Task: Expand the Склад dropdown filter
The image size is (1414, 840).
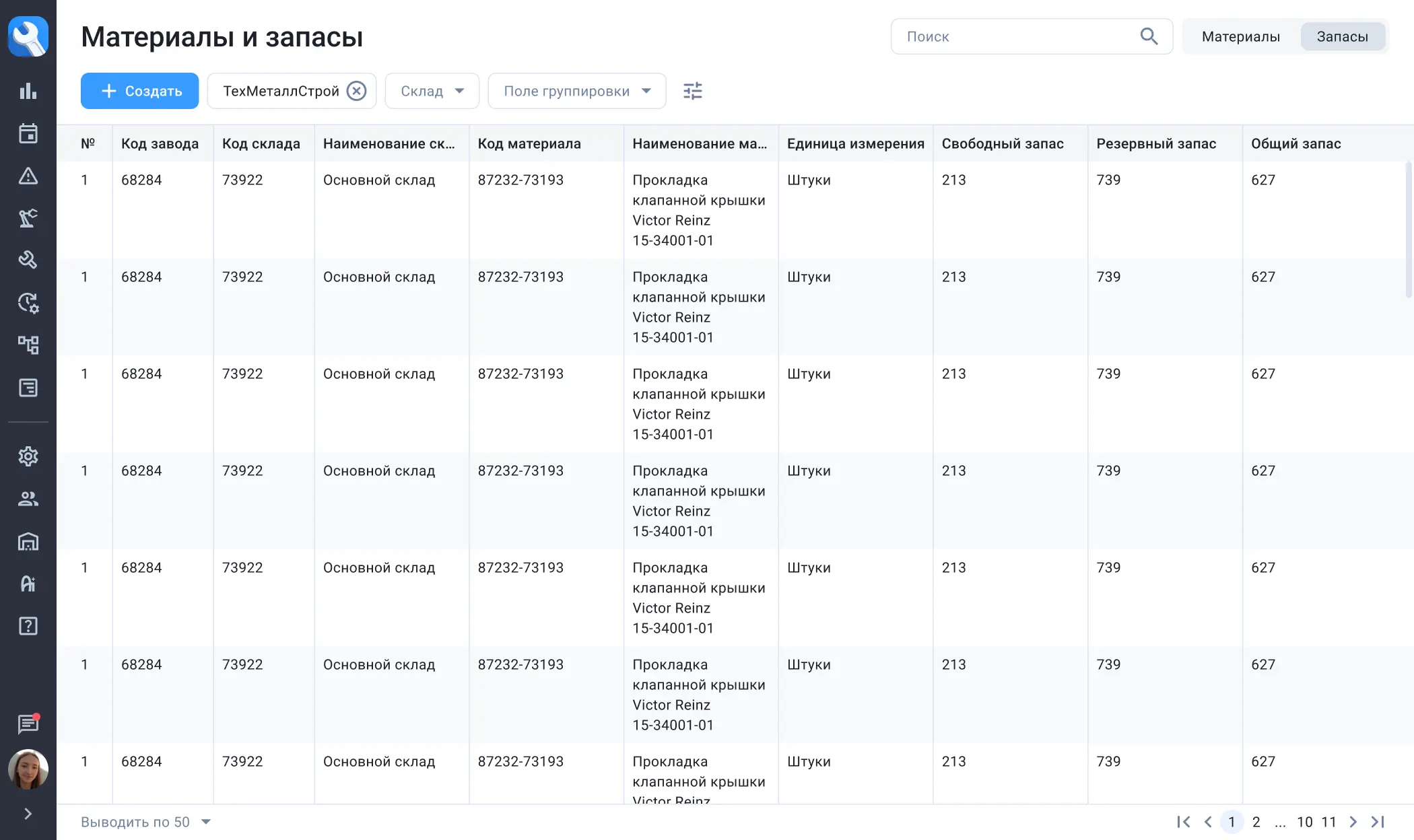Action: click(432, 91)
